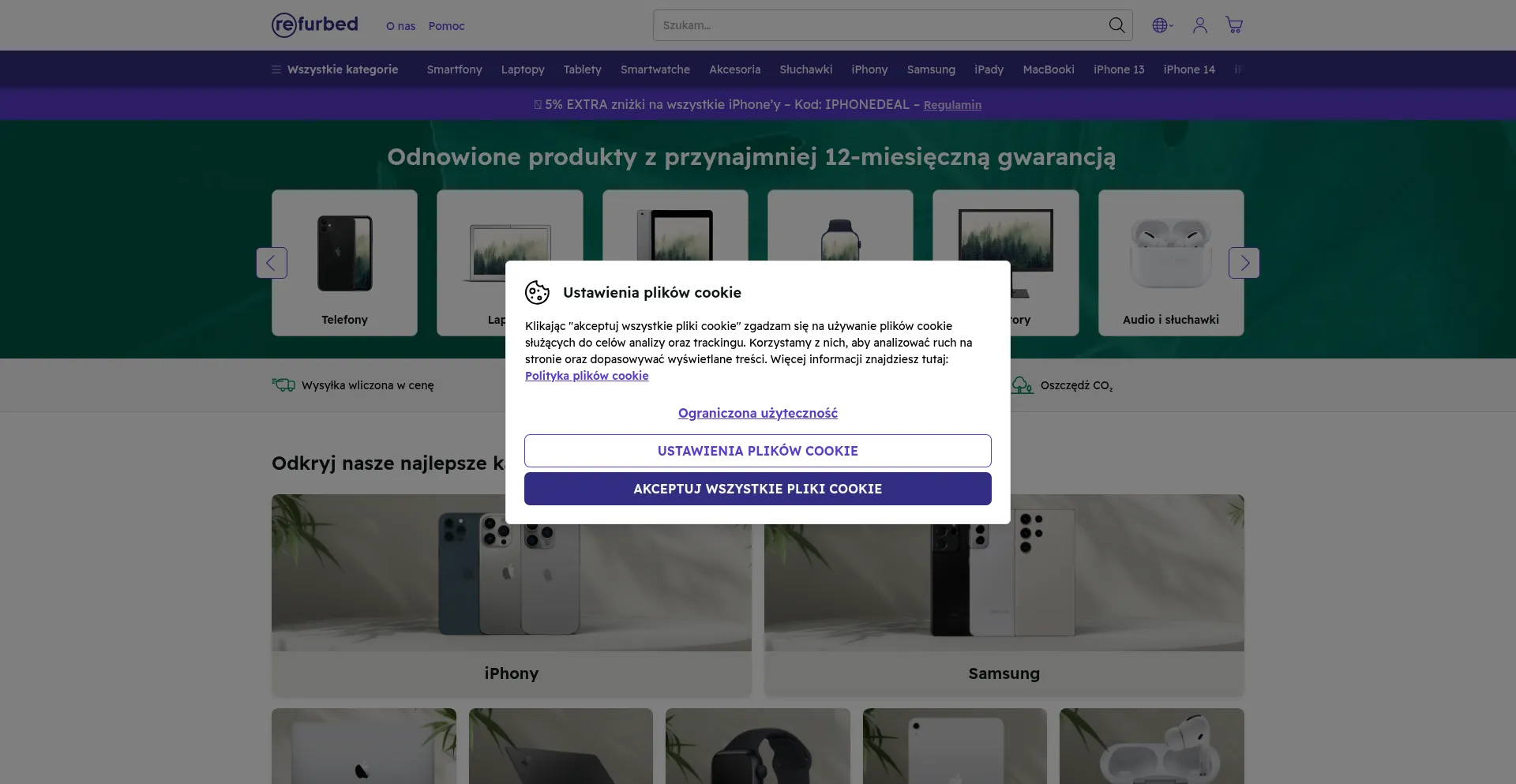Click the Wysyłka wliczona w cenę text
The width and height of the screenshot is (1516, 784).
tap(368, 385)
